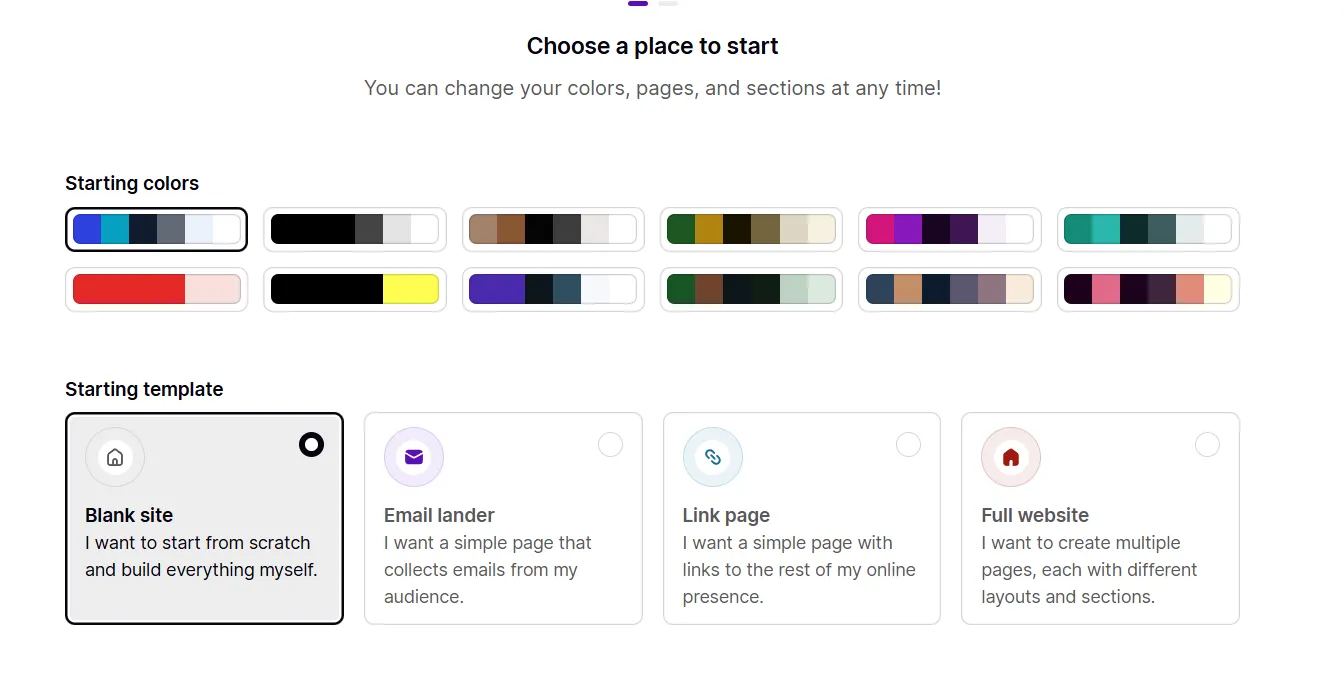The height and width of the screenshot is (686, 1344).
Task: Select the Full website radio button
Action: [1207, 445]
